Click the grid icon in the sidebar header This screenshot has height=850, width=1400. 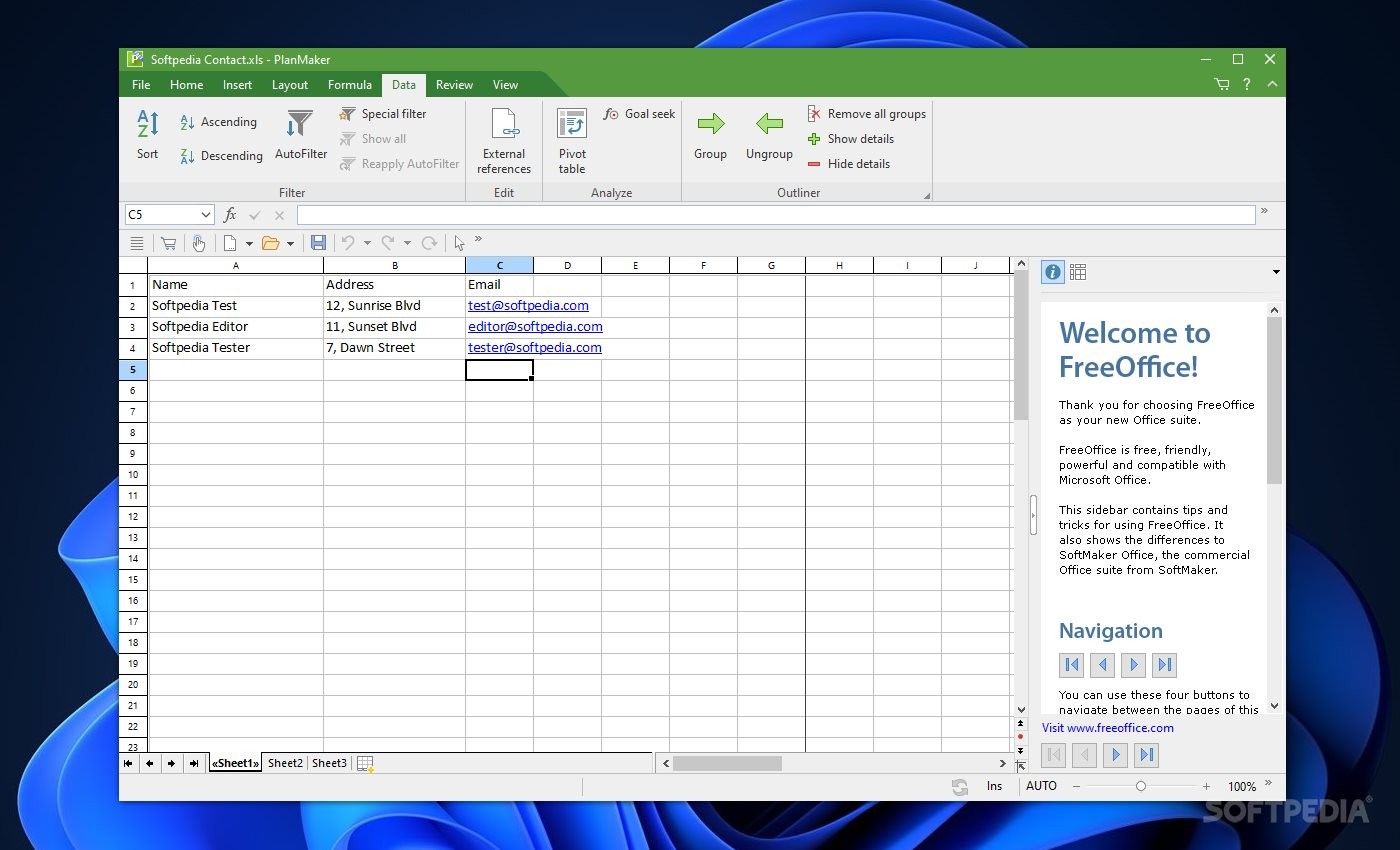1078,272
